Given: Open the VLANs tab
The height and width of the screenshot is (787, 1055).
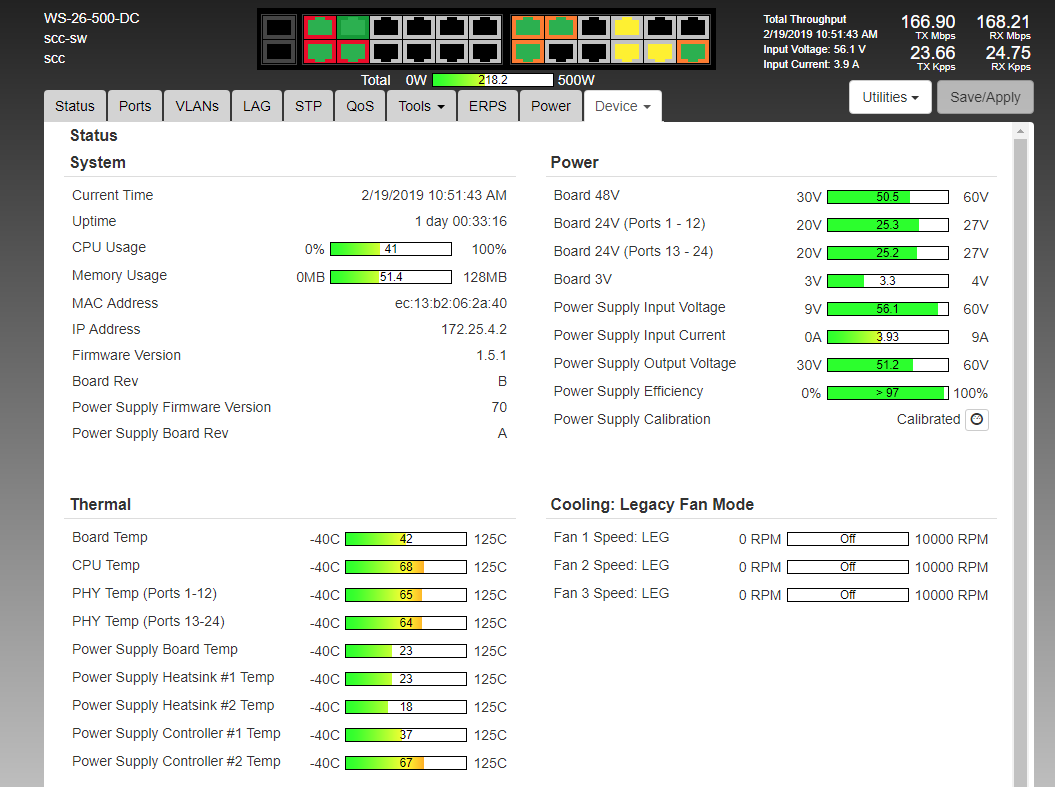Looking at the screenshot, I should point(197,106).
